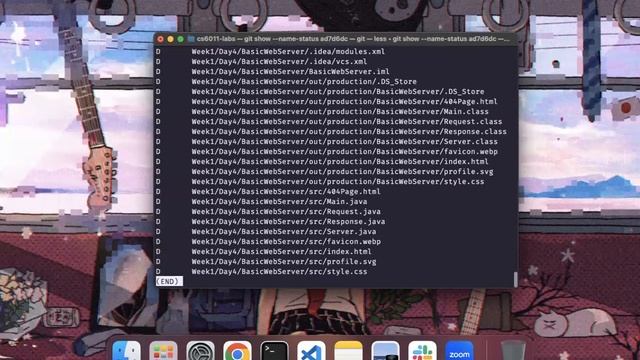Open System Settings from the Dock

pyautogui.click(x=200, y=351)
